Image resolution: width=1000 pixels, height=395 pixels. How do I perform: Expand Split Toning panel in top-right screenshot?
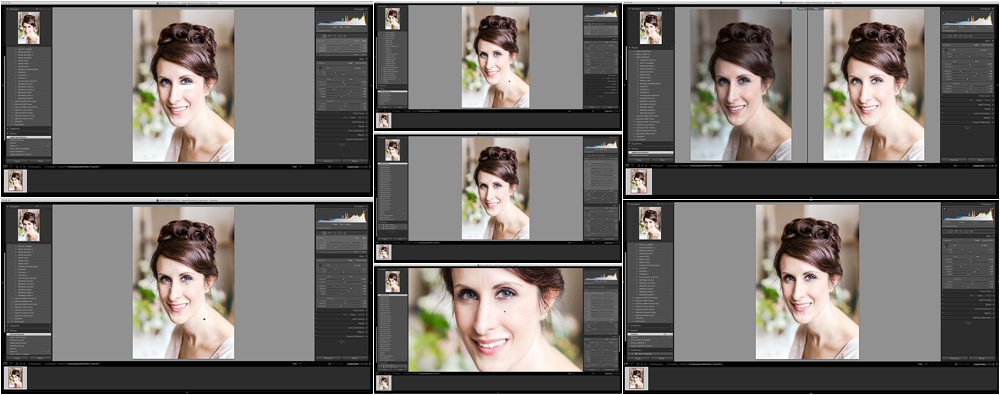(x=992, y=105)
